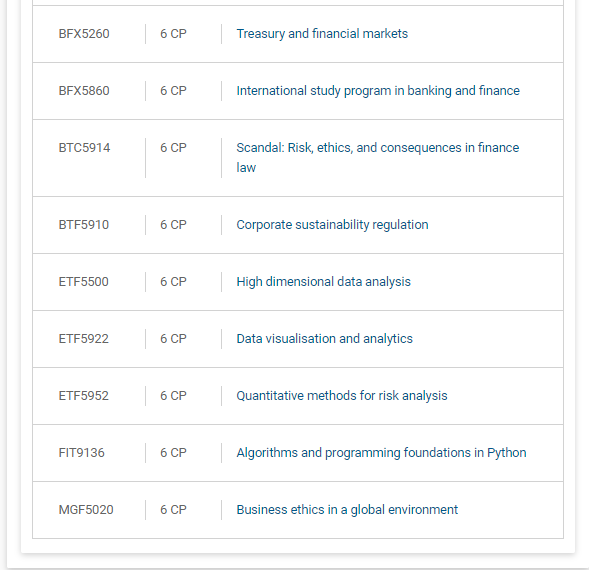
Task: Open Data visualisation and analytics unit
Action: [x=325, y=339]
